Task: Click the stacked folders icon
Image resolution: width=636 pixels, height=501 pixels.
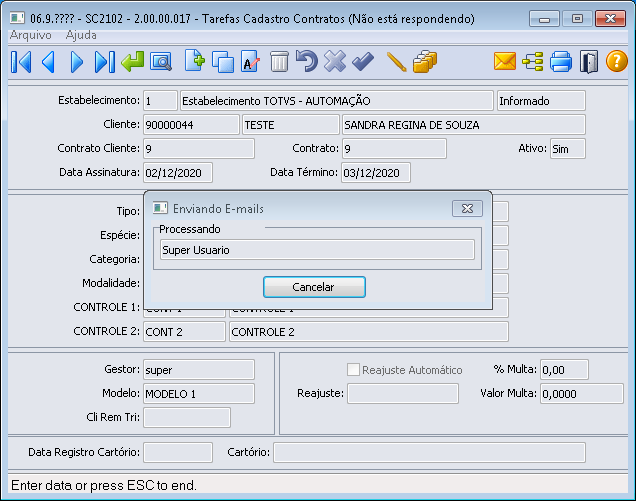Action: pos(425,62)
